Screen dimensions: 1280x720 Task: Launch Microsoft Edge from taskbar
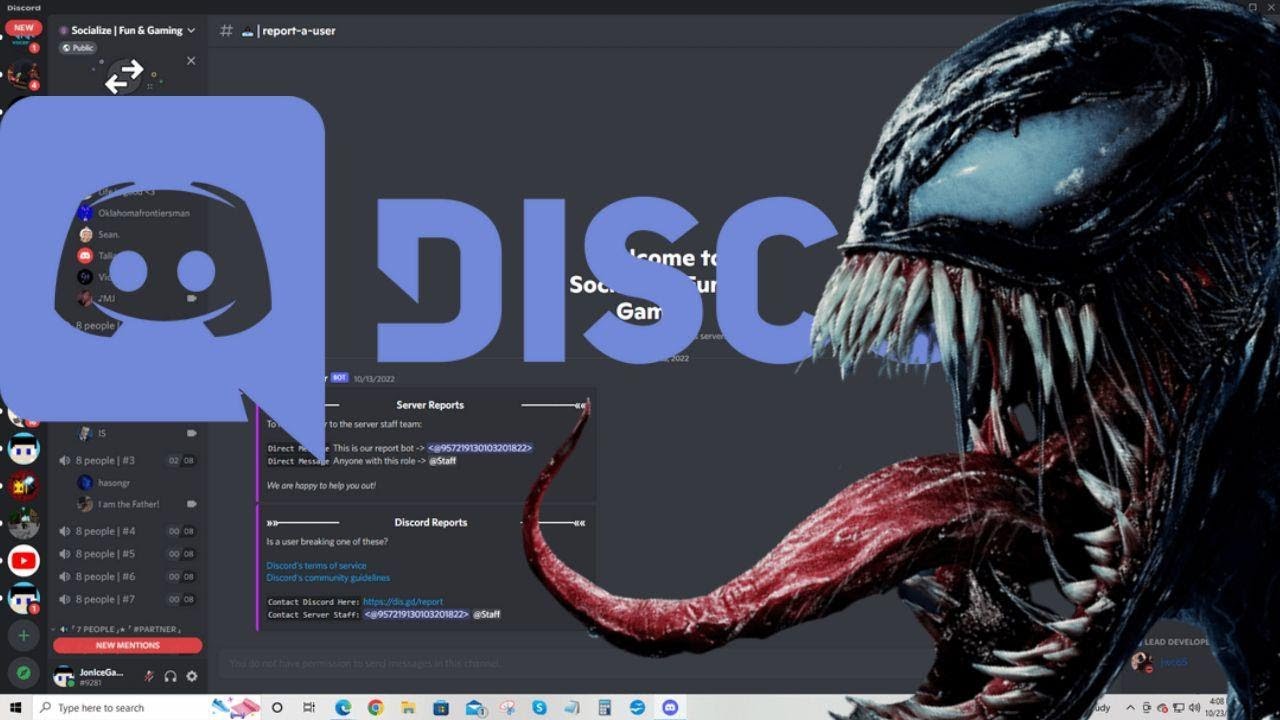click(343, 708)
